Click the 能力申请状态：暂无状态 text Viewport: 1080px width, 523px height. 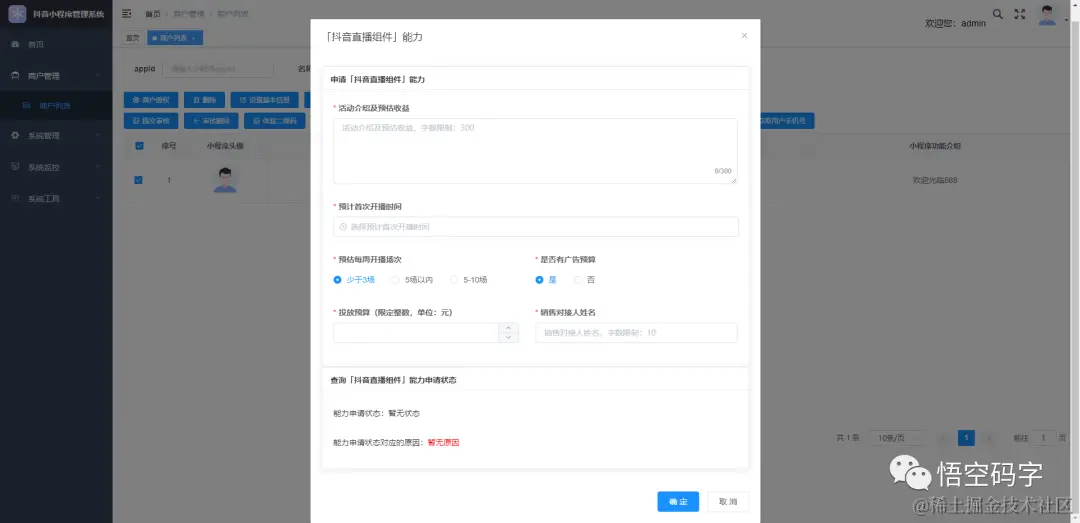(x=376, y=413)
